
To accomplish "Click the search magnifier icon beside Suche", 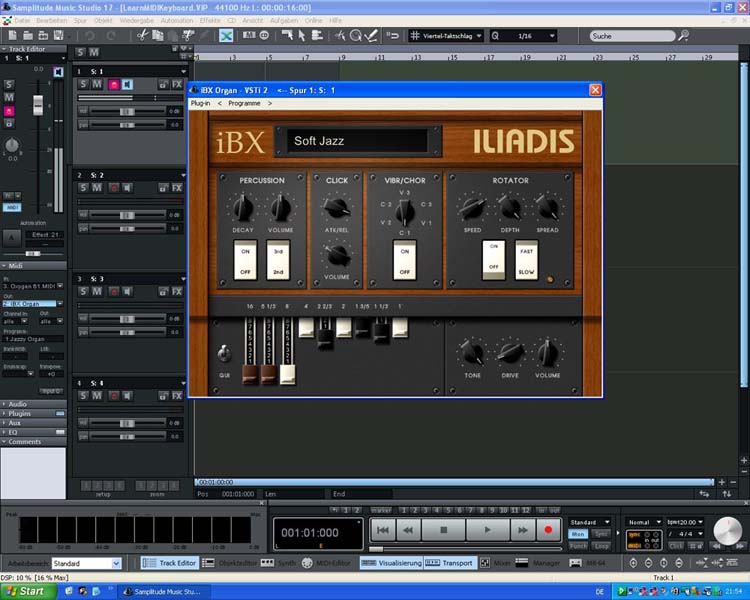I will coord(684,35).
